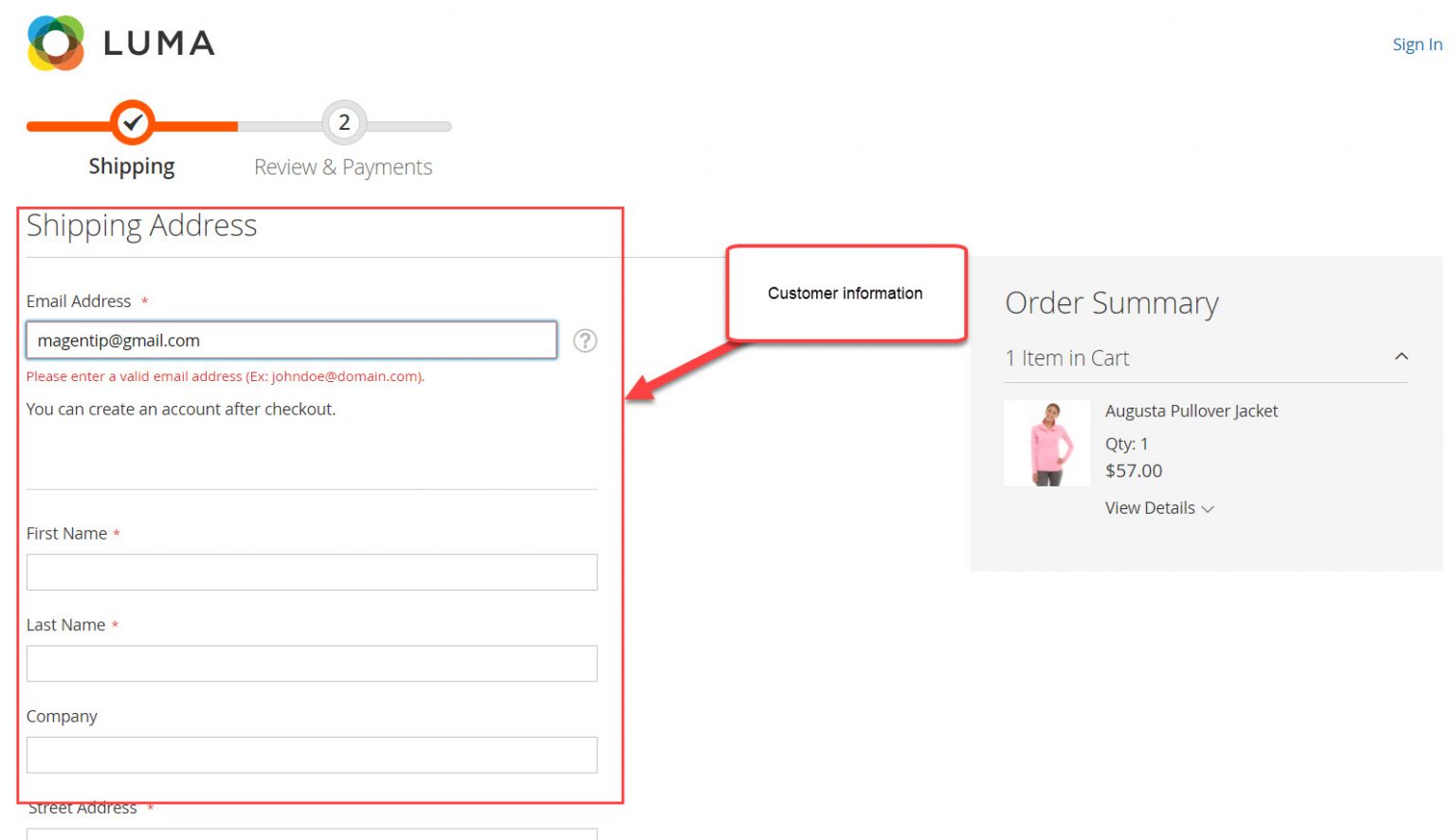This screenshot has height=840, width=1456.
Task: Open the Sign In link
Action: pyautogui.click(x=1417, y=44)
